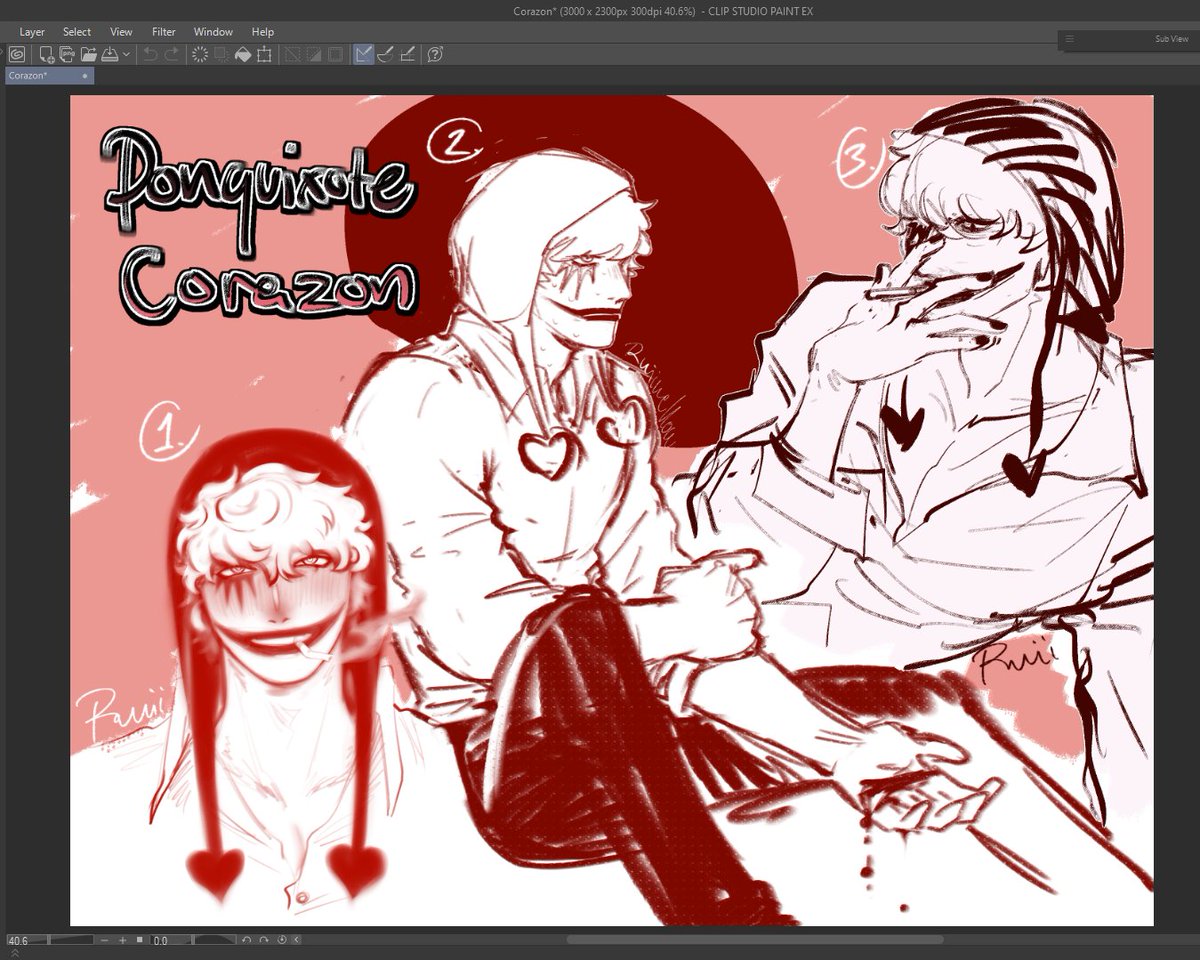Expand the collapsed left panel dock arrow

(x=2, y=54)
